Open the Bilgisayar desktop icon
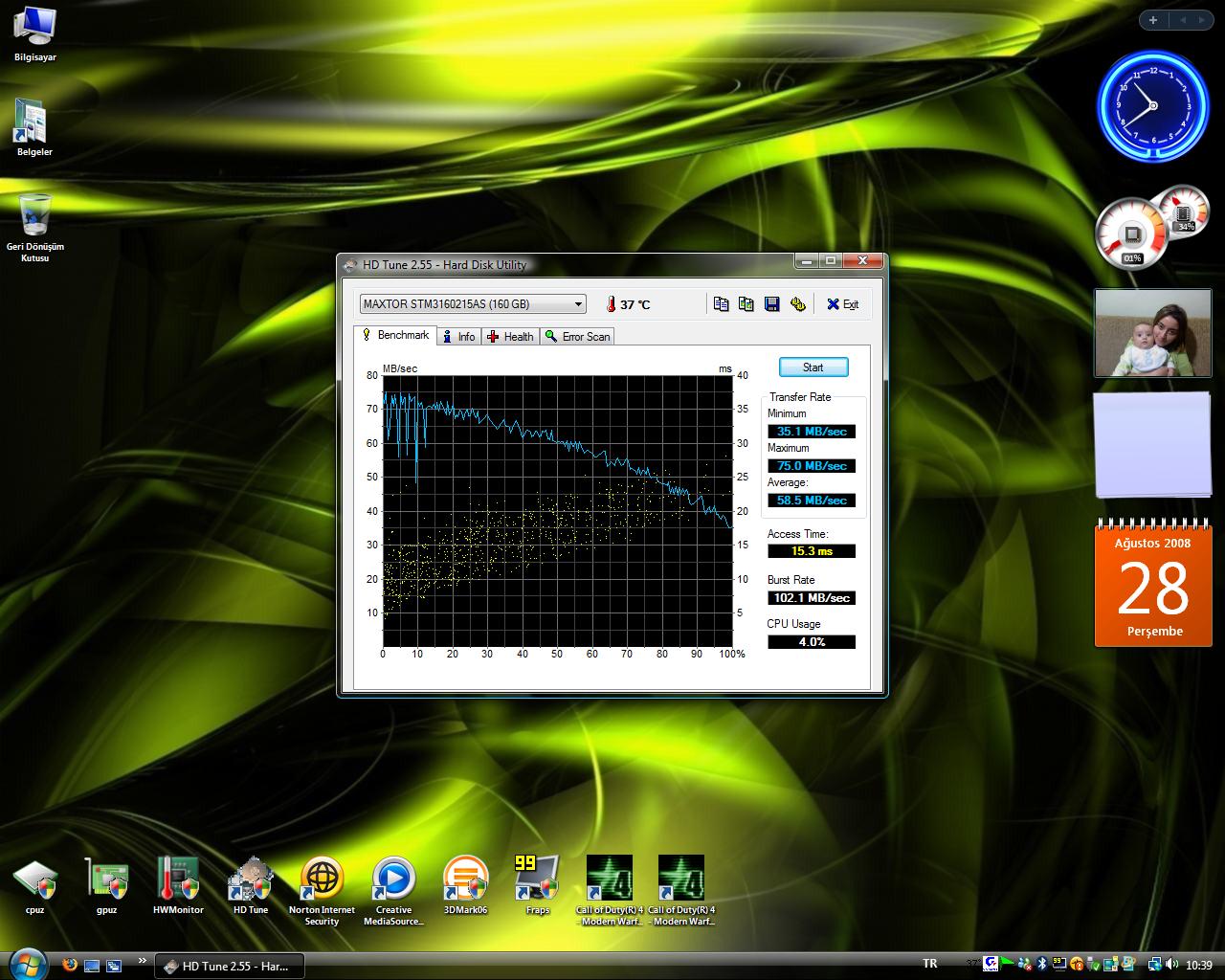The height and width of the screenshot is (980, 1225). 35,33
